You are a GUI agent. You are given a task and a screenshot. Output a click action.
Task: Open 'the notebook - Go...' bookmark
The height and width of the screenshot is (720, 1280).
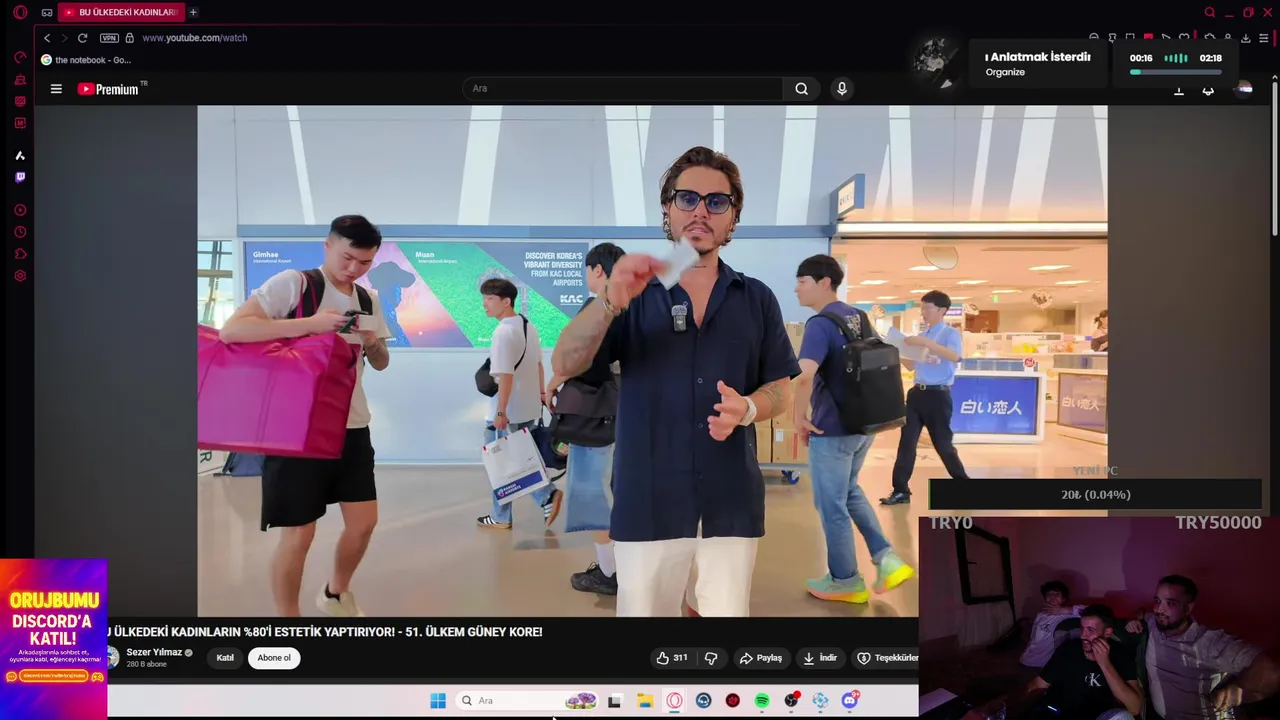(86, 60)
